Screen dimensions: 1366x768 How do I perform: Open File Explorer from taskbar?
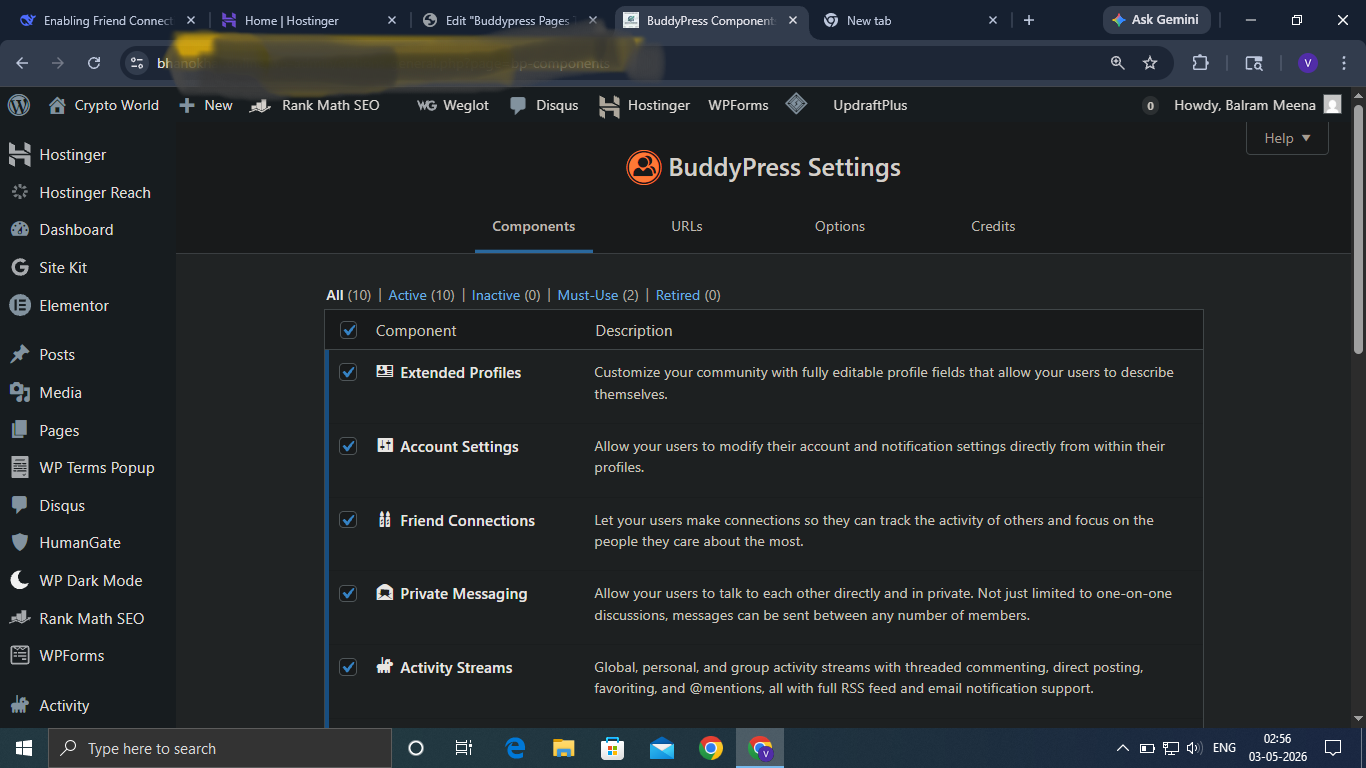tap(564, 748)
